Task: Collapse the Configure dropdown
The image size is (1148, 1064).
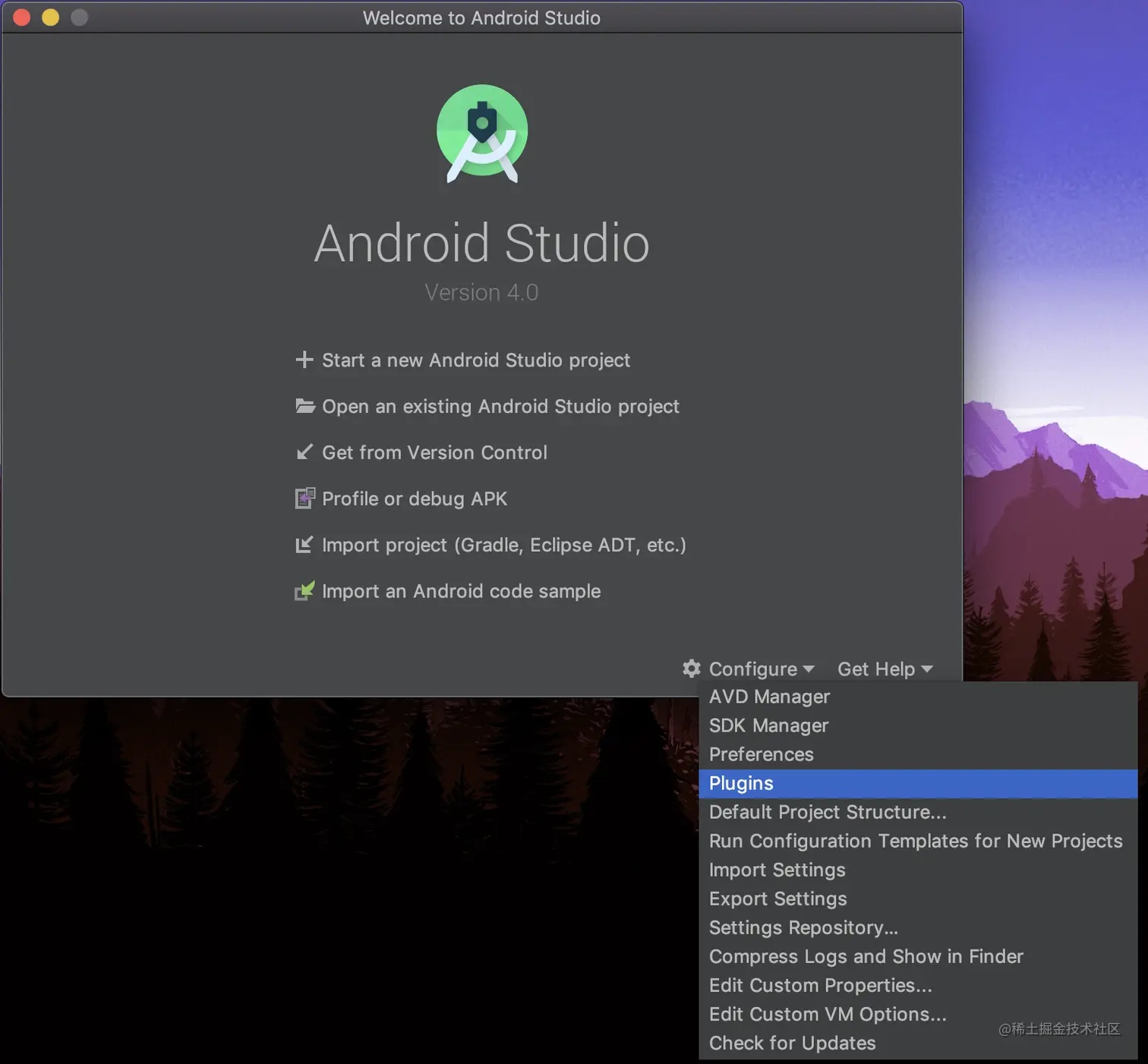Action: tap(762, 669)
